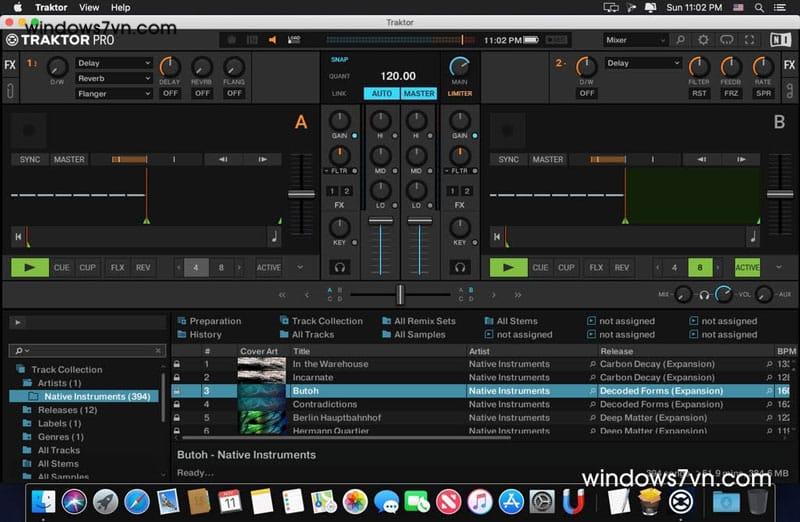Open the first Delay effect dropdown in FX unit 1
This screenshot has height=522, width=800.
[114, 63]
